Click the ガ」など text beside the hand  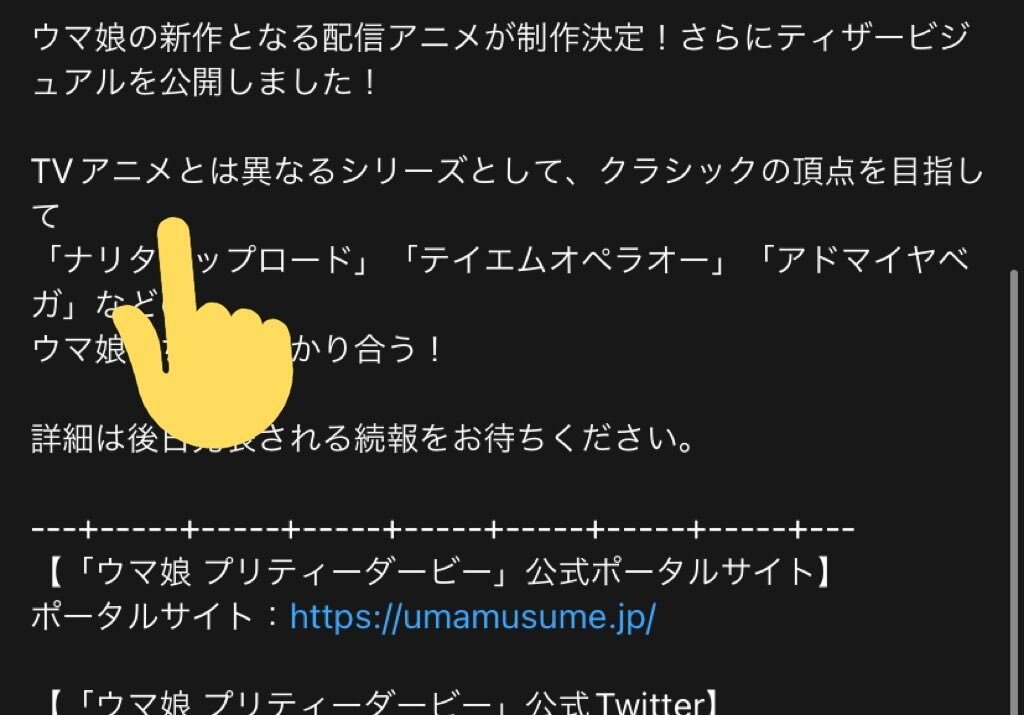pyautogui.click(x=95, y=304)
